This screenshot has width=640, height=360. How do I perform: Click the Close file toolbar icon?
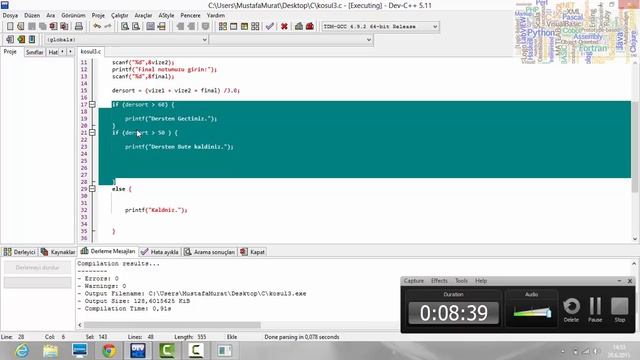[x=53, y=27]
